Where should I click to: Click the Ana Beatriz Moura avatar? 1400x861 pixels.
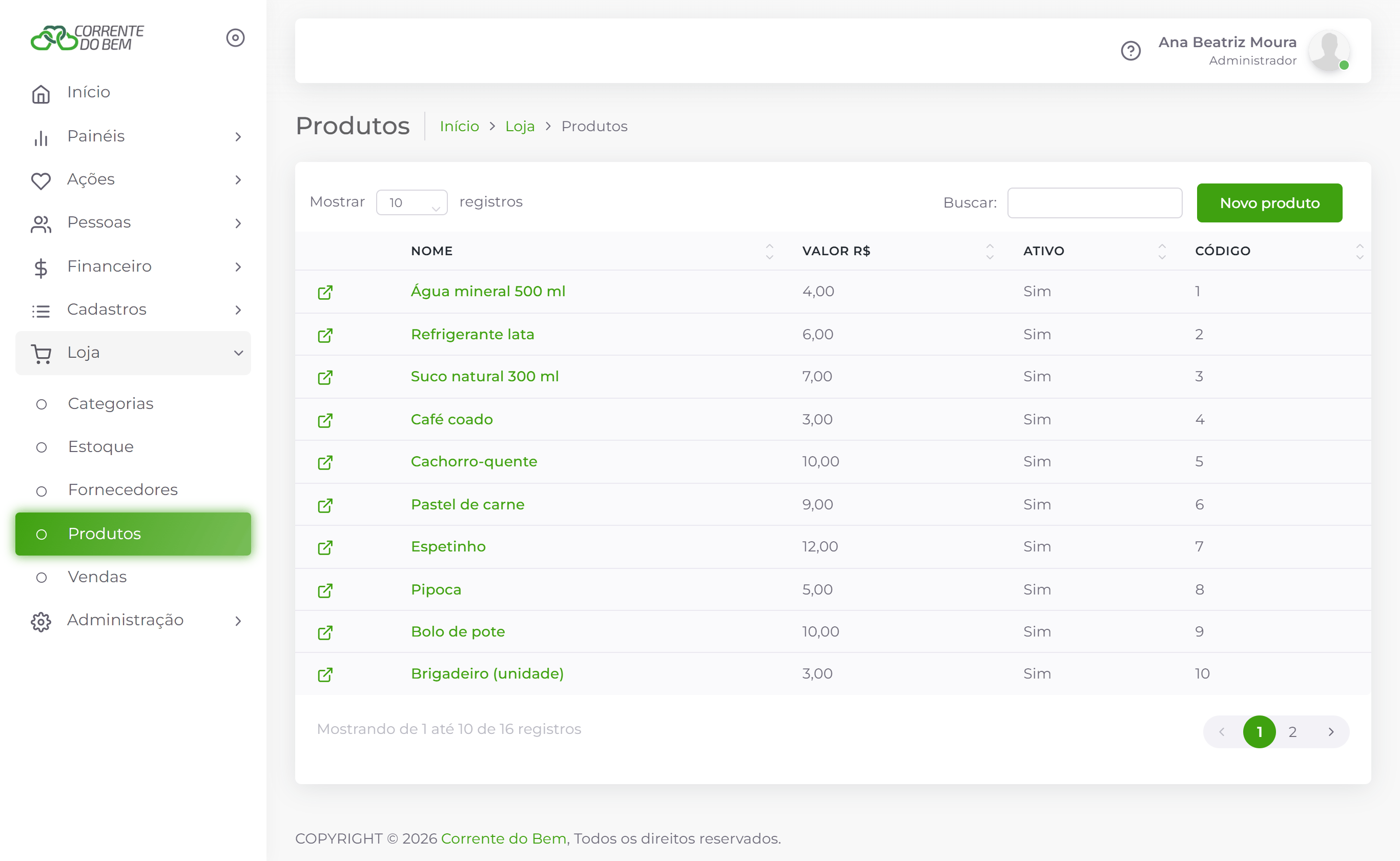[1329, 51]
